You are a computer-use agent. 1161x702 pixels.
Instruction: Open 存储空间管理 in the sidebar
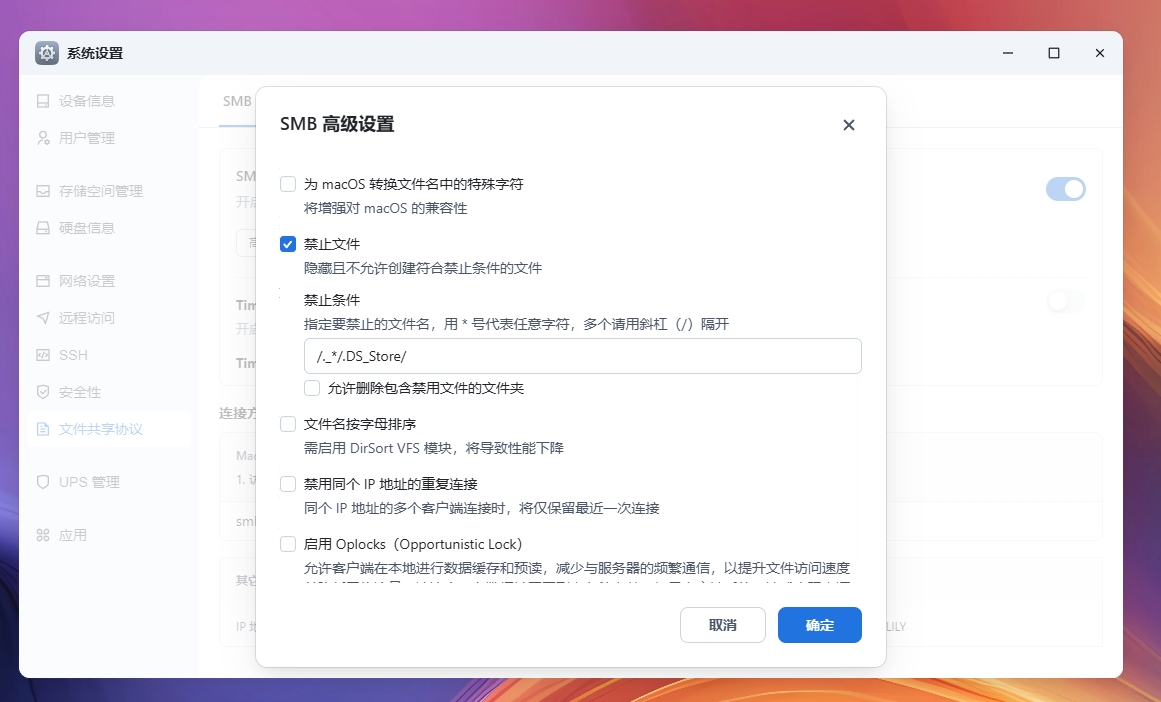108,191
